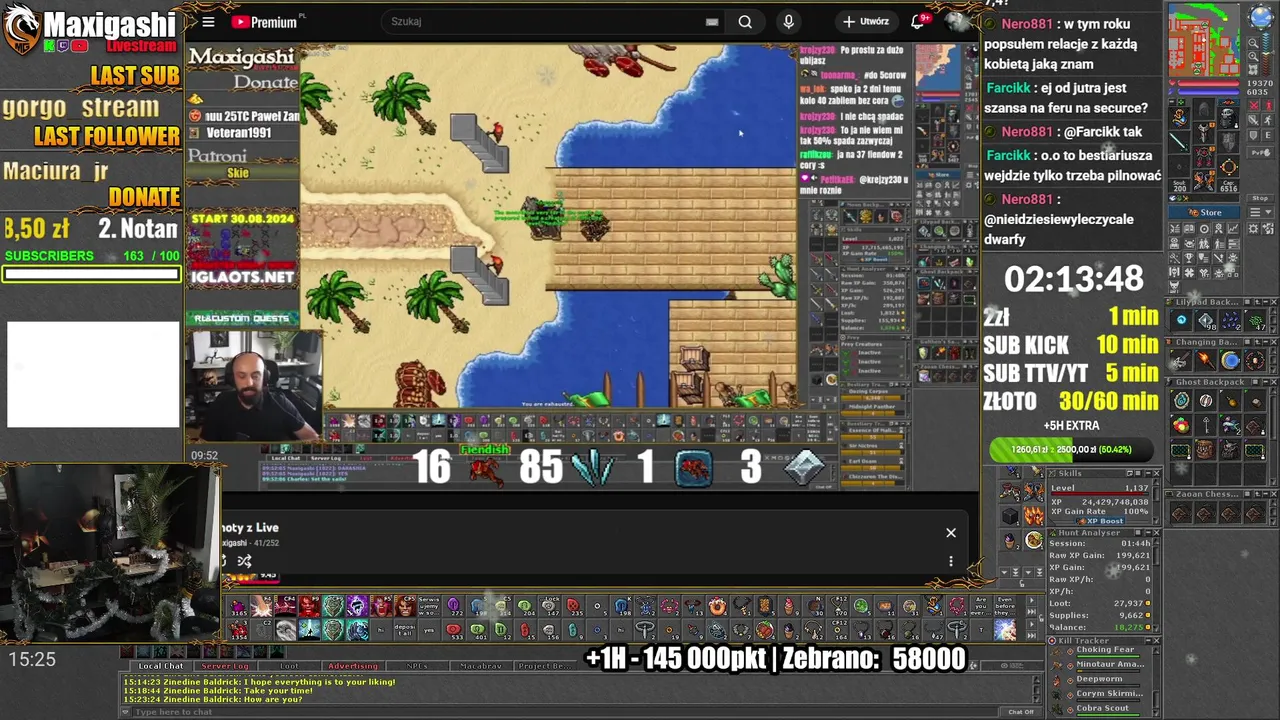1280x720 pixels.
Task: Open the NPCs chat tab
Action: click(x=417, y=666)
